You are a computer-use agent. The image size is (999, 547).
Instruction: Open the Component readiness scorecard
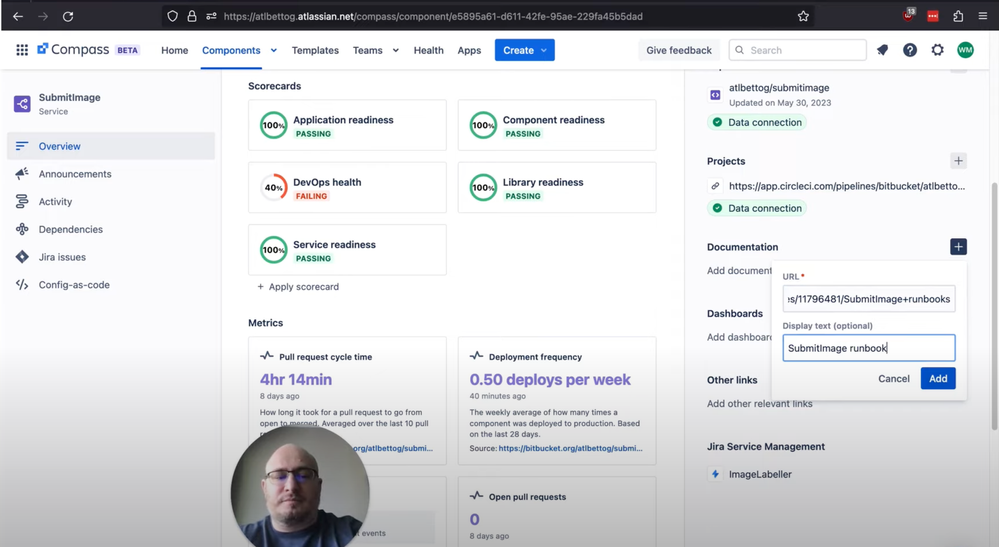(x=557, y=125)
